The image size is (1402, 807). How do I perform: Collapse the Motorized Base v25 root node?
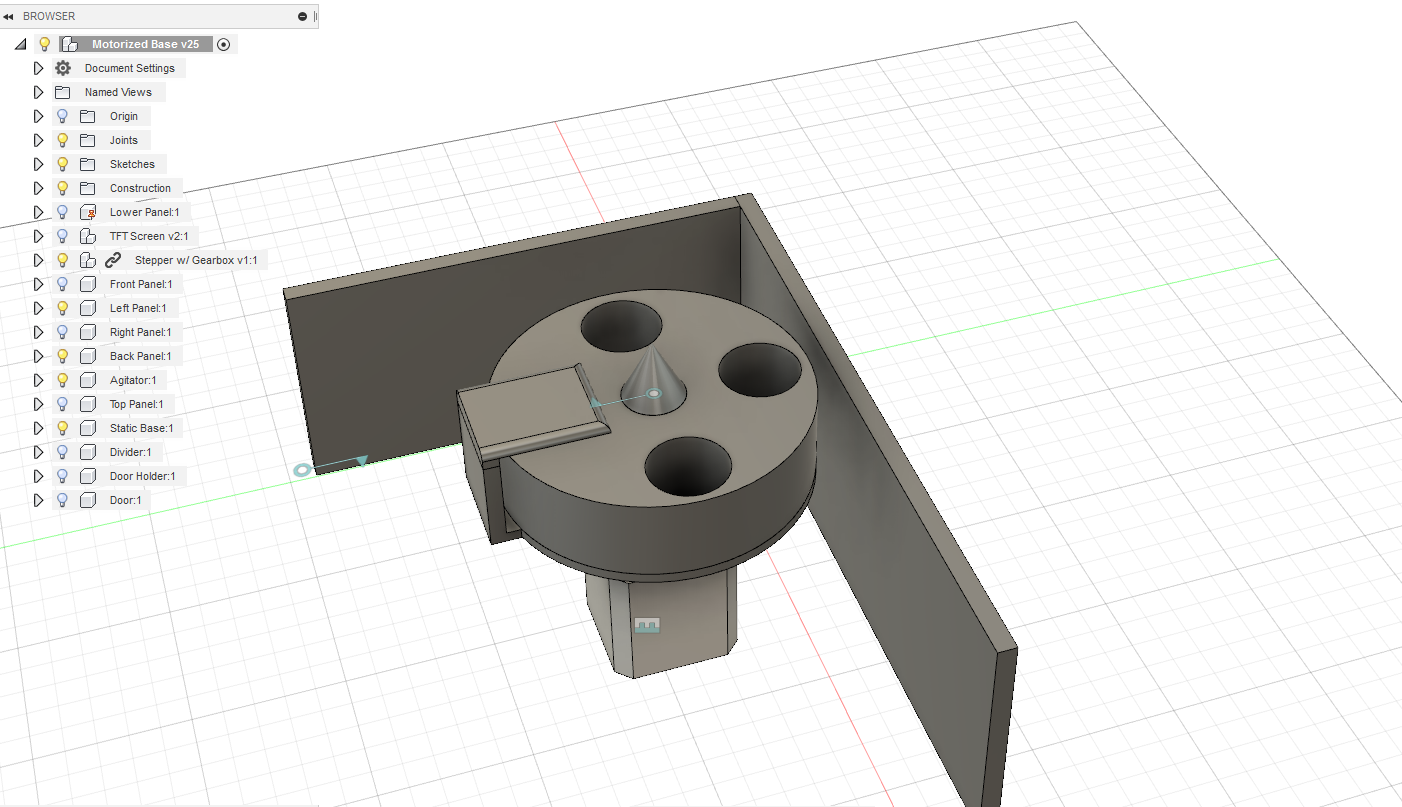coord(20,44)
